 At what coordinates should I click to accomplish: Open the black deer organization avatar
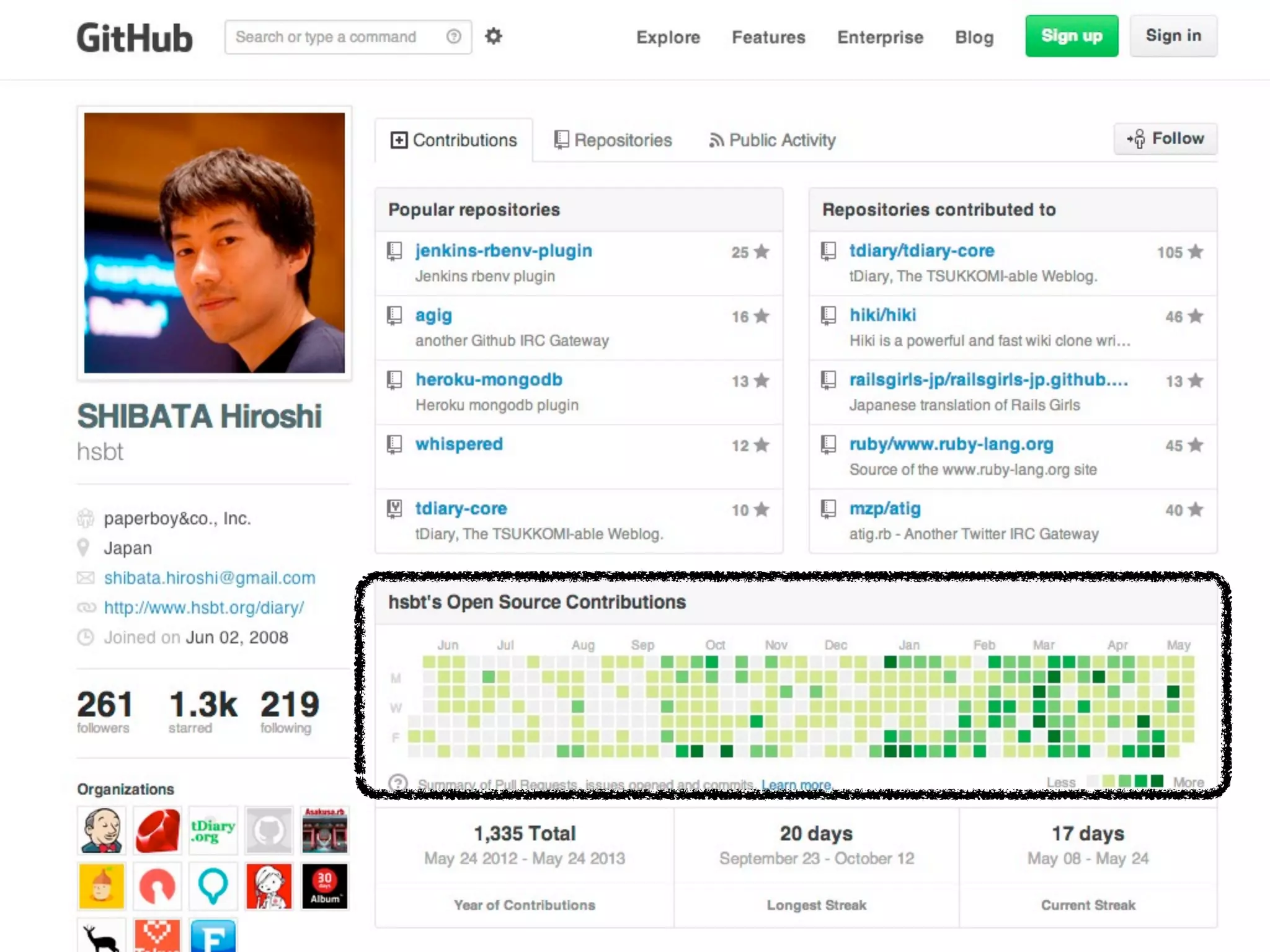(102, 935)
